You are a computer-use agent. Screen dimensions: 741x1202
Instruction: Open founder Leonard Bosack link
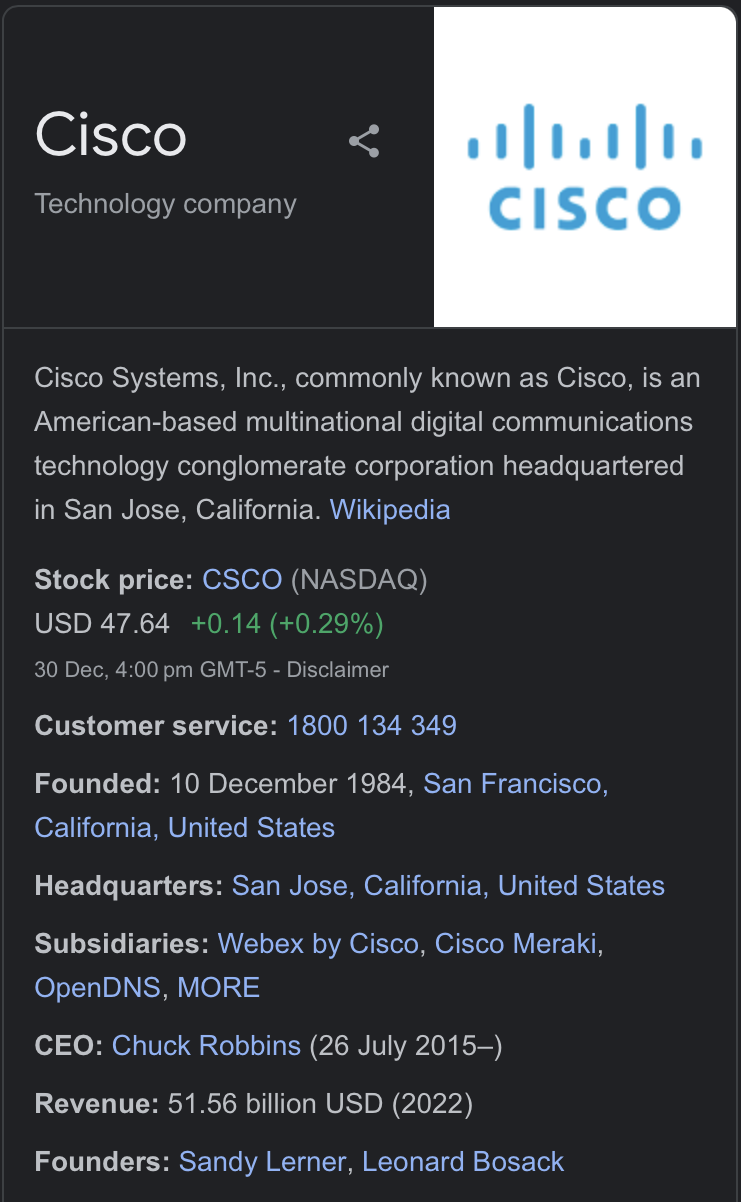463,1162
